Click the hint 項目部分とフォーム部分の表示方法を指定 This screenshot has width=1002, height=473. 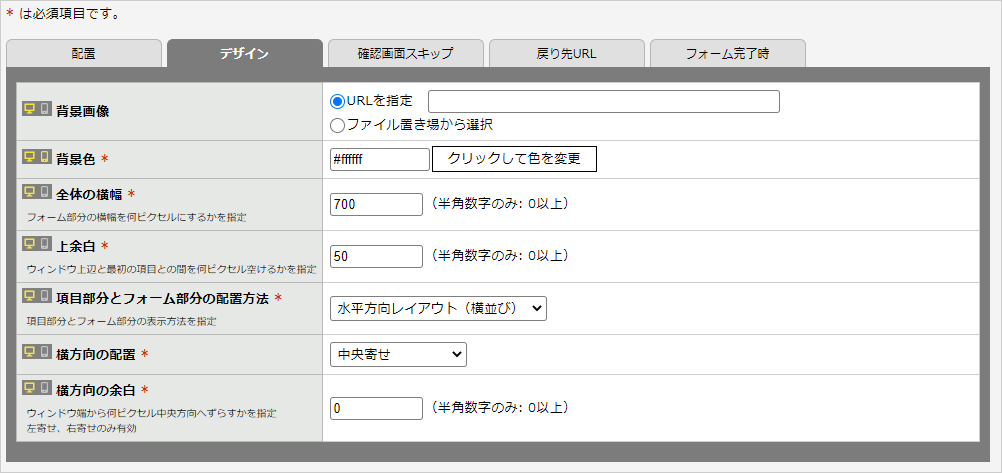[x=121, y=322]
